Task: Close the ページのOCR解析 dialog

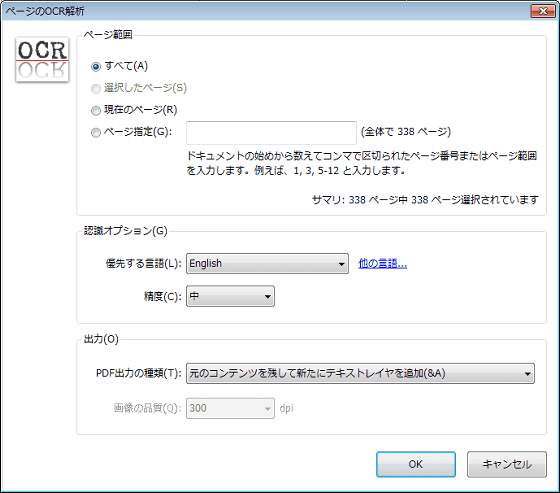Action: tap(543, 11)
